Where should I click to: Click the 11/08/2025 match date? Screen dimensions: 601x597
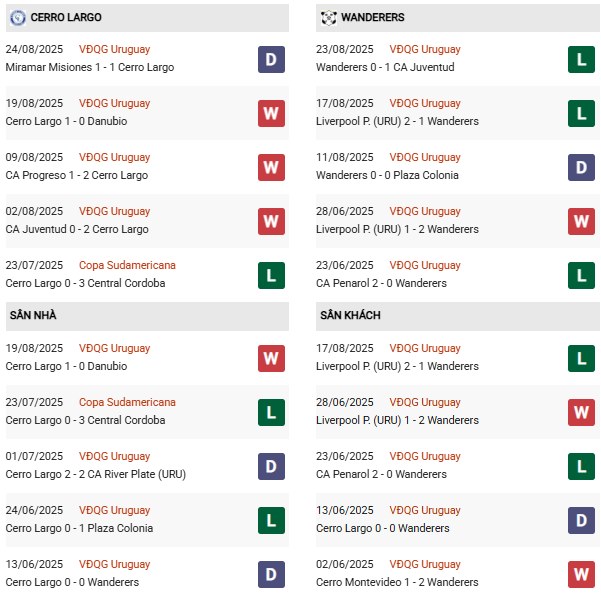point(345,157)
